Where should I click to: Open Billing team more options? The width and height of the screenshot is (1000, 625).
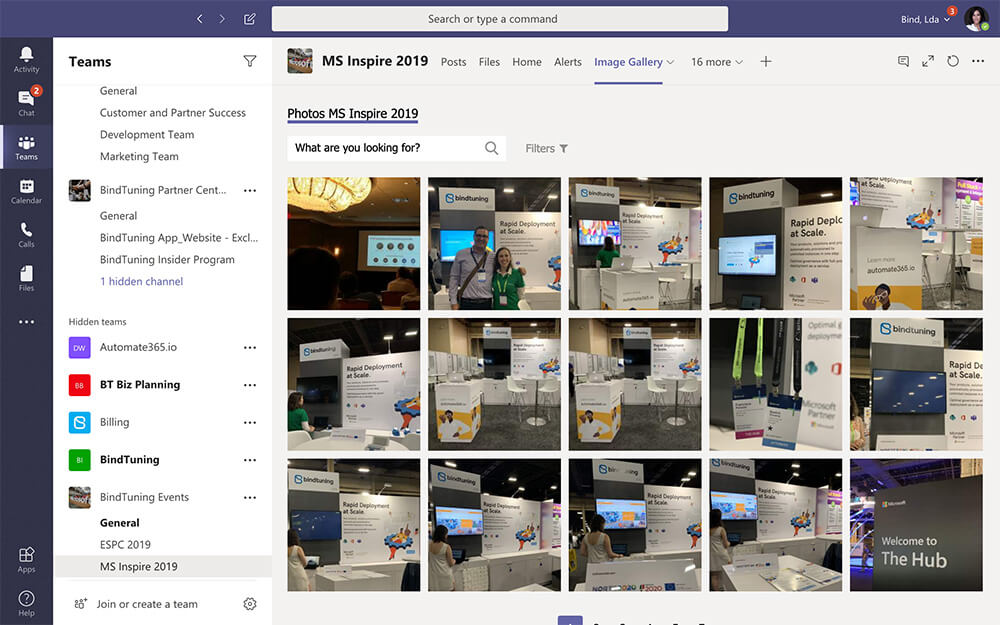pyautogui.click(x=249, y=422)
